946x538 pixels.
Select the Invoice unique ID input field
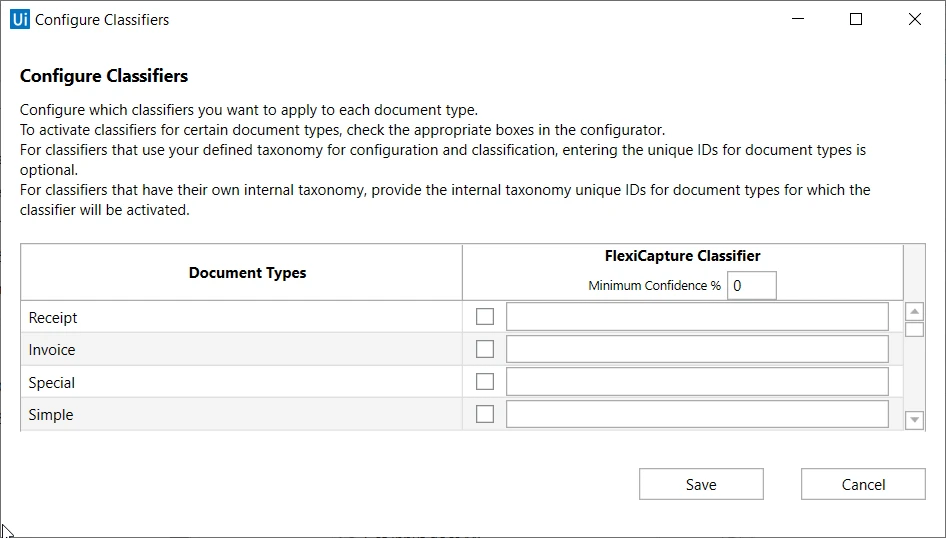[697, 349]
